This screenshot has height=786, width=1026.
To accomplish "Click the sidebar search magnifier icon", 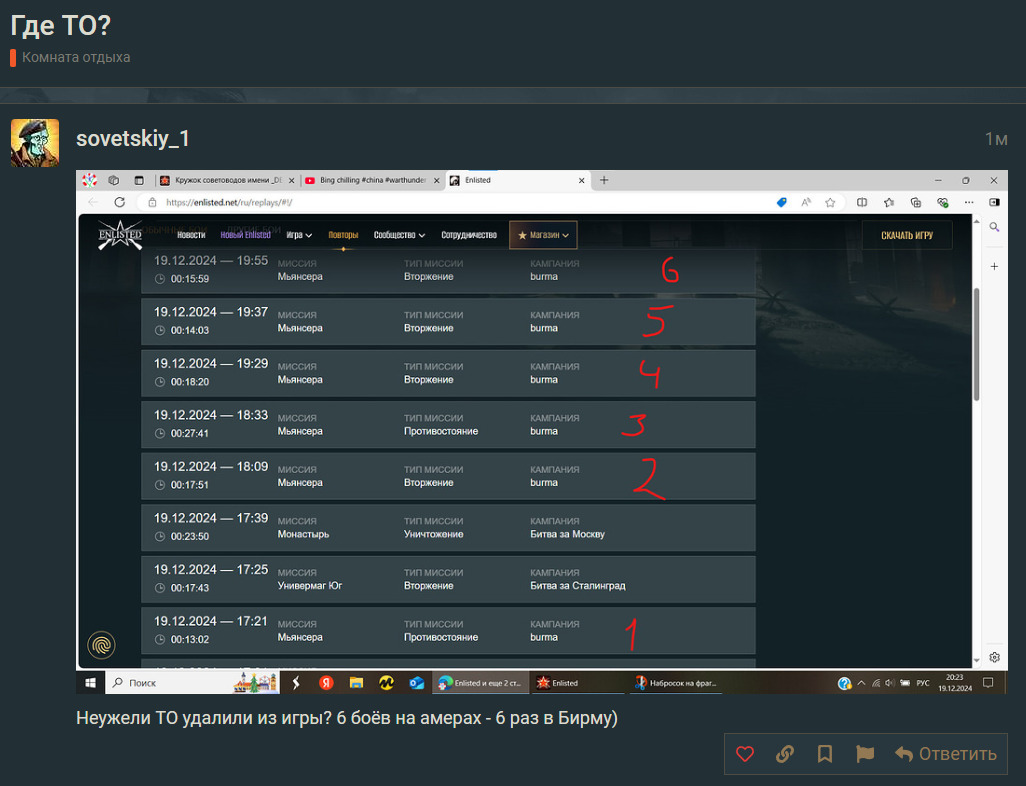I will coord(994,227).
